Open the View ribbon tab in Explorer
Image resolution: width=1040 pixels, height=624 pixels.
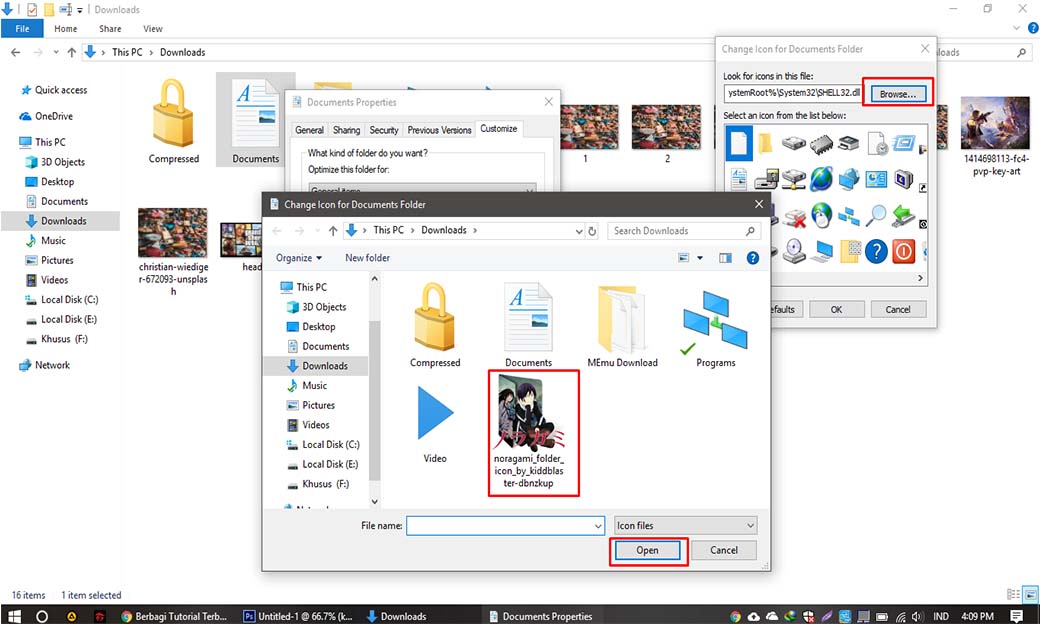153,29
